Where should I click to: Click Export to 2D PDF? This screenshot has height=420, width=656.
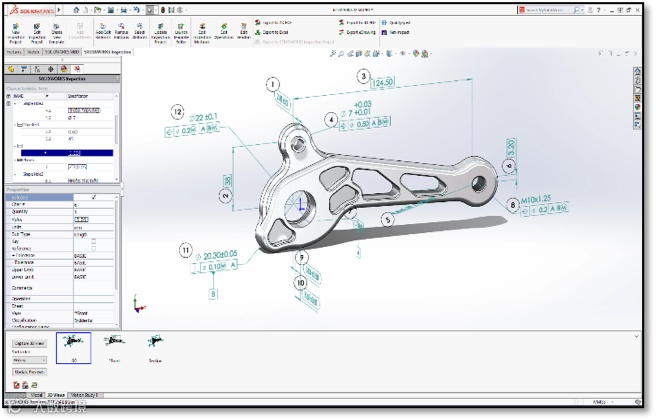click(274, 23)
